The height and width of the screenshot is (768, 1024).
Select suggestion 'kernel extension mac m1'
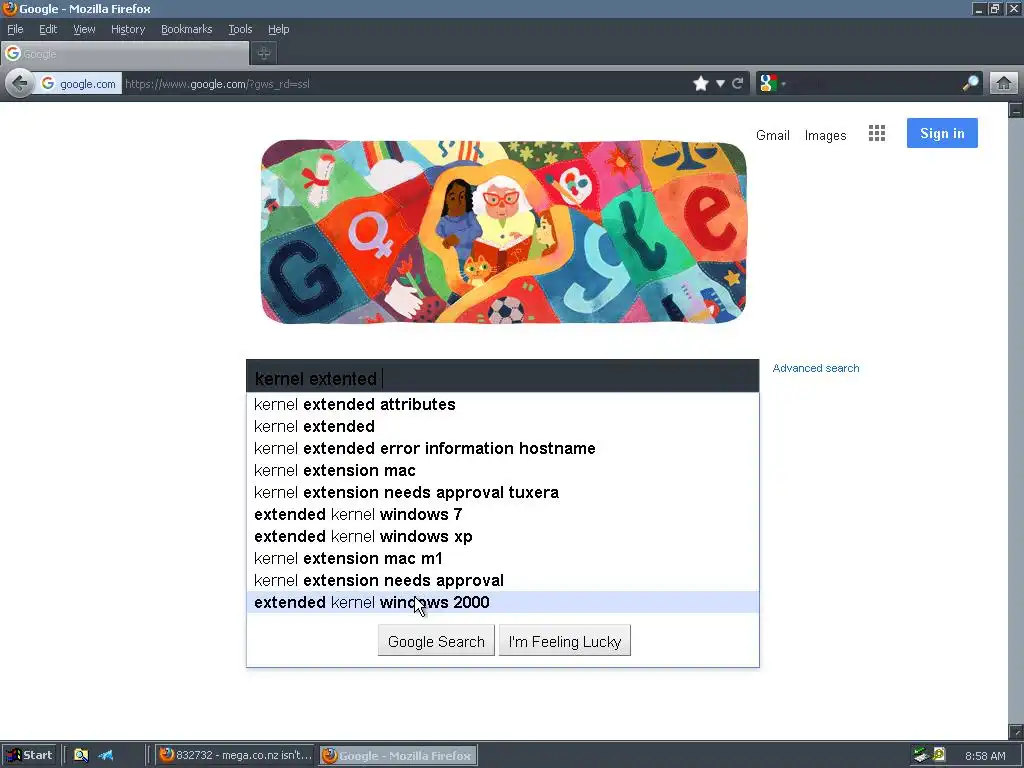pos(502,558)
